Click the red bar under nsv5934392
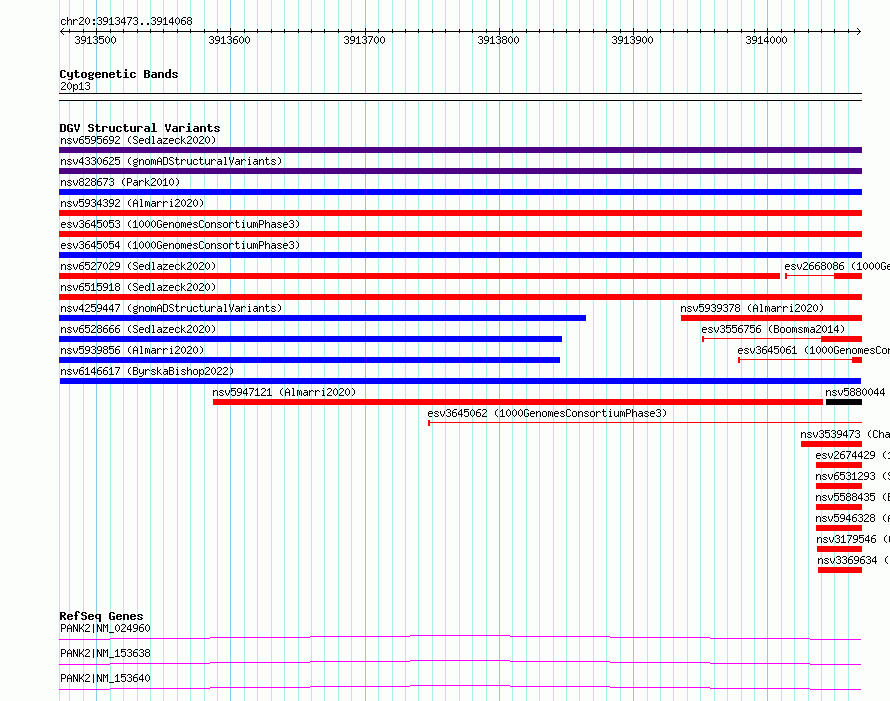Viewport: 890px width, 701px height. 460,213
